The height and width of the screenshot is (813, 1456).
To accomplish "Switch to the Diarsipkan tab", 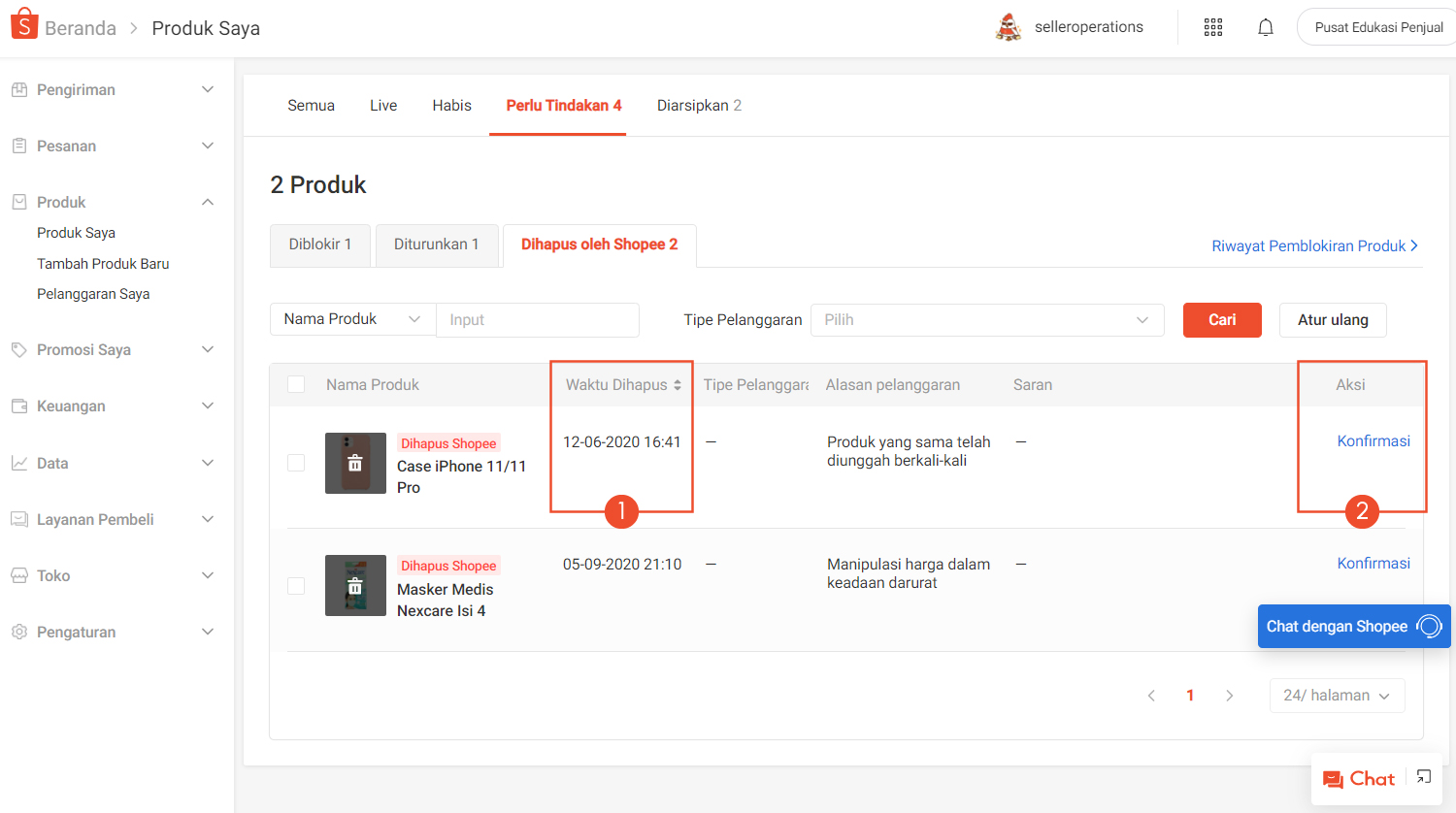I will [x=698, y=106].
